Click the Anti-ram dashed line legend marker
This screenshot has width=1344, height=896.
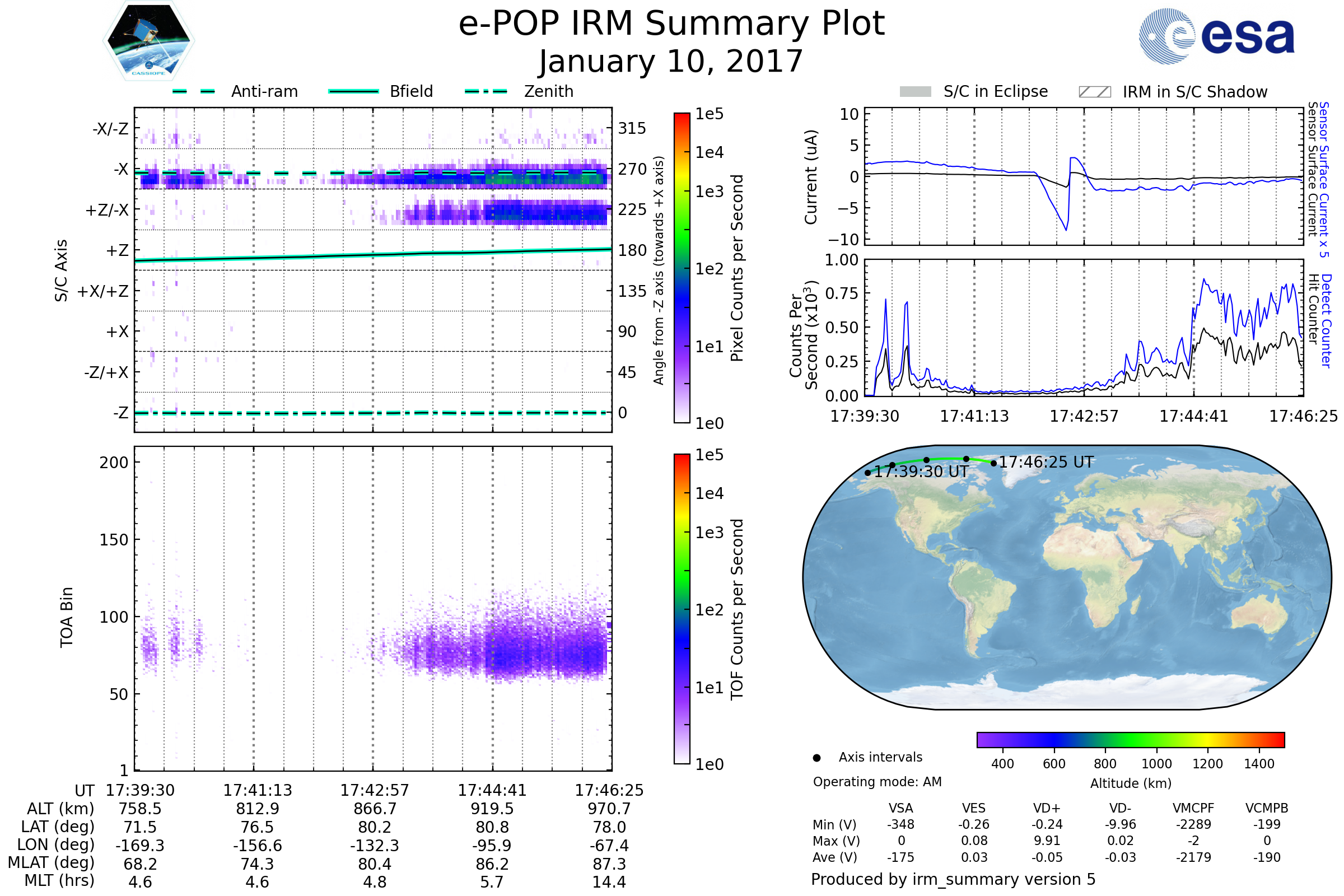[x=194, y=91]
